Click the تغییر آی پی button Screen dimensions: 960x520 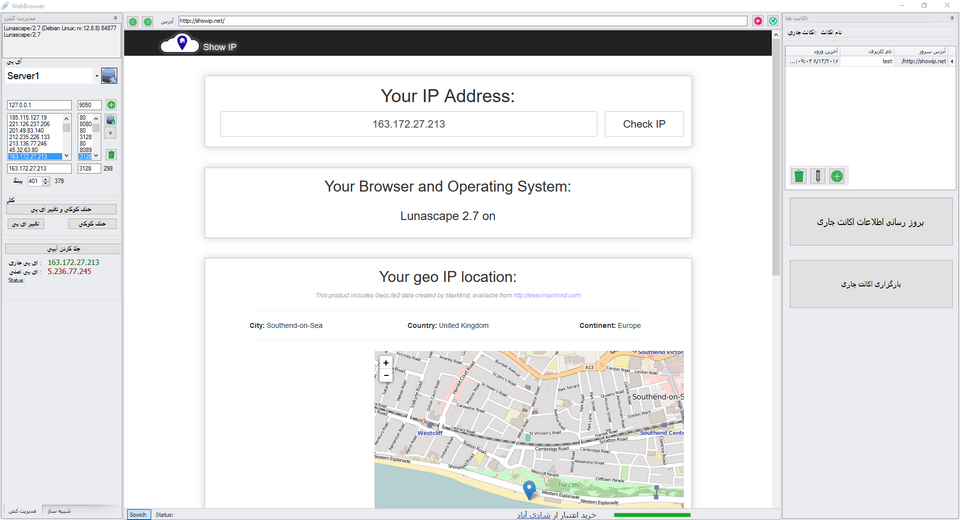click(x=26, y=224)
